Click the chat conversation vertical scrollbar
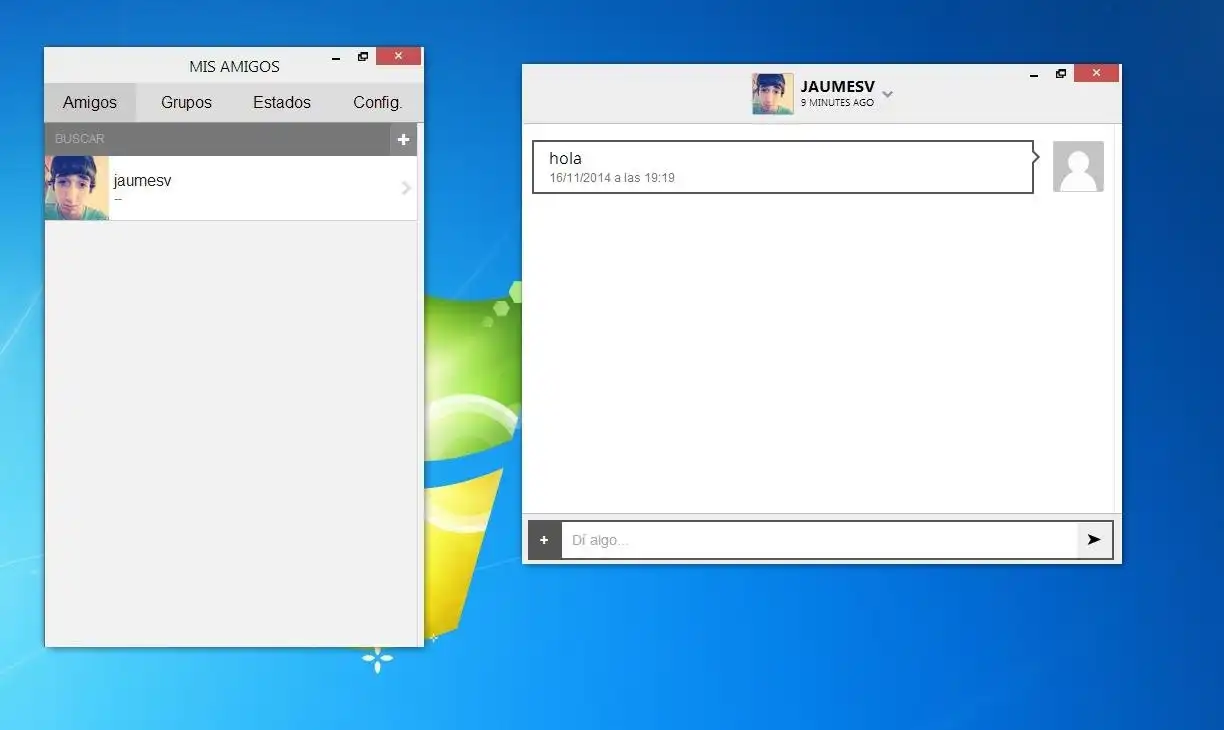Viewport: 1224px width, 730px height. [1118, 319]
